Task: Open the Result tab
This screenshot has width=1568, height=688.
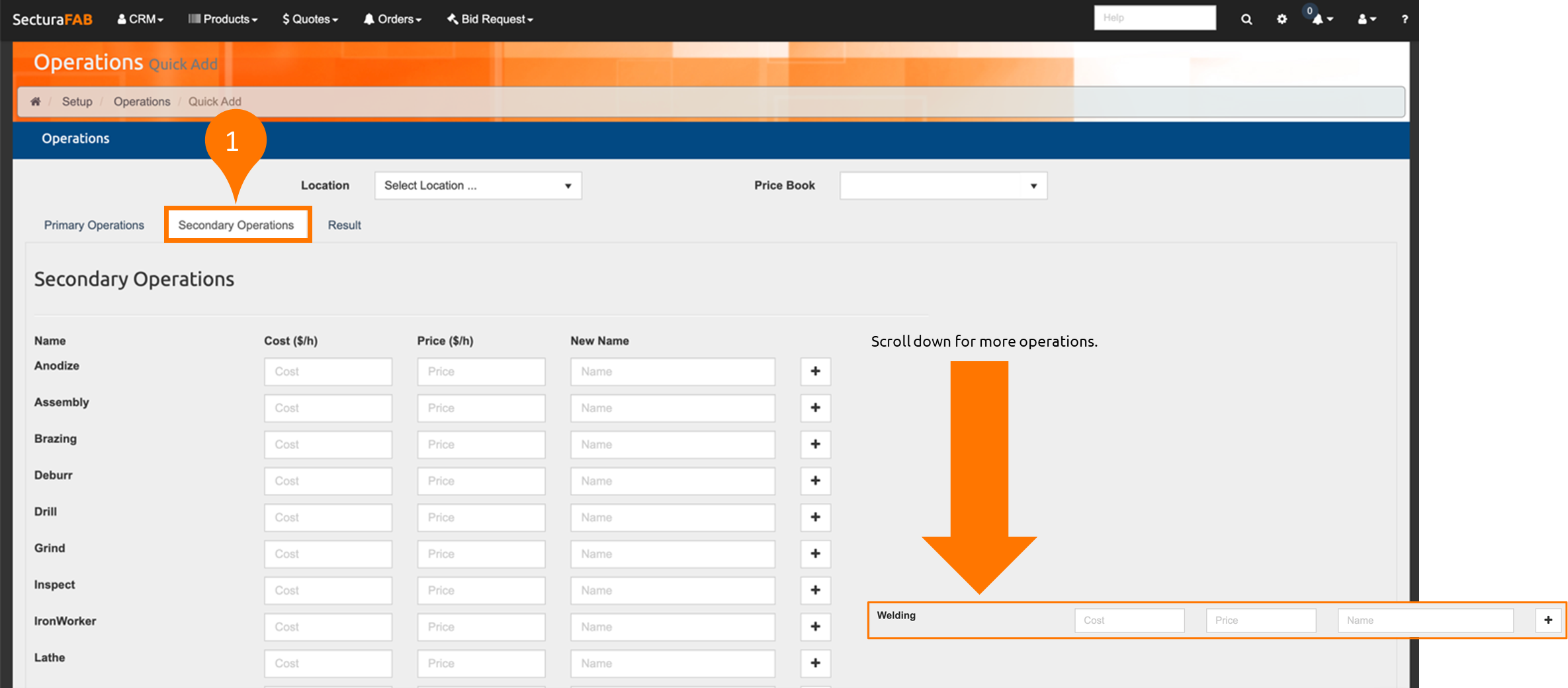Action: [x=344, y=225]
